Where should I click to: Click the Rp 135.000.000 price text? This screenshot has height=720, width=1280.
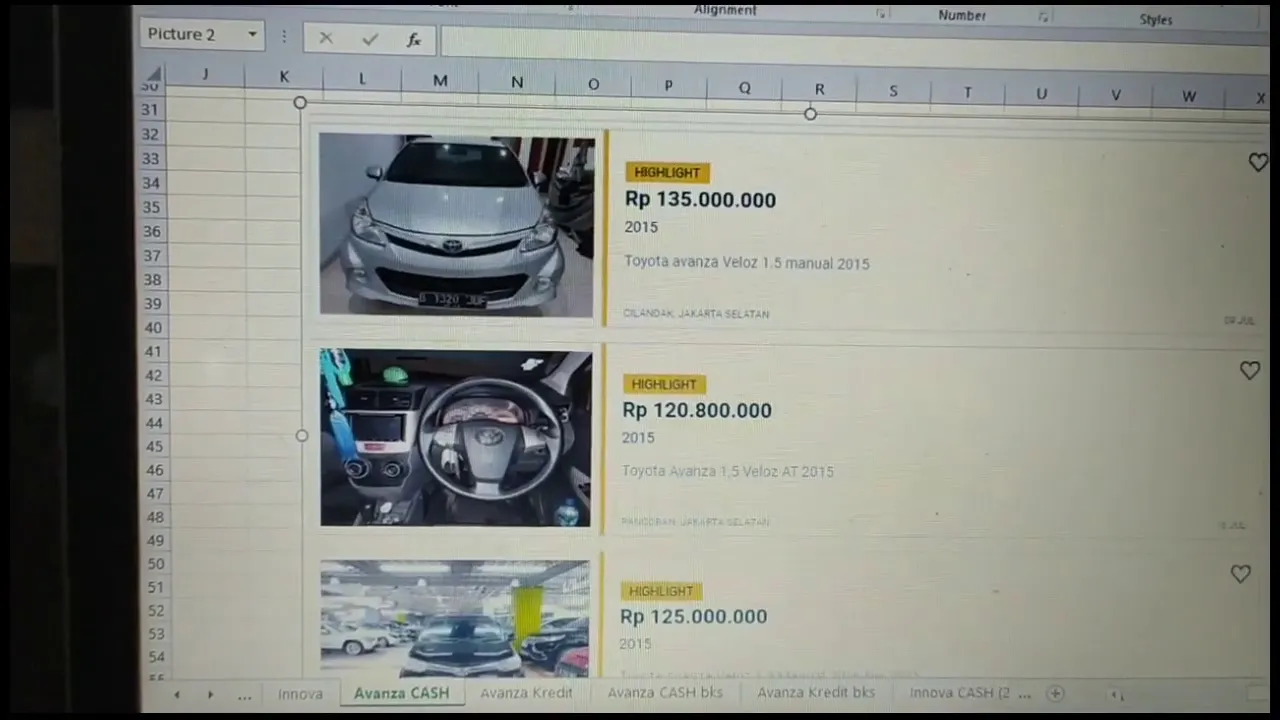pos(700,199)
